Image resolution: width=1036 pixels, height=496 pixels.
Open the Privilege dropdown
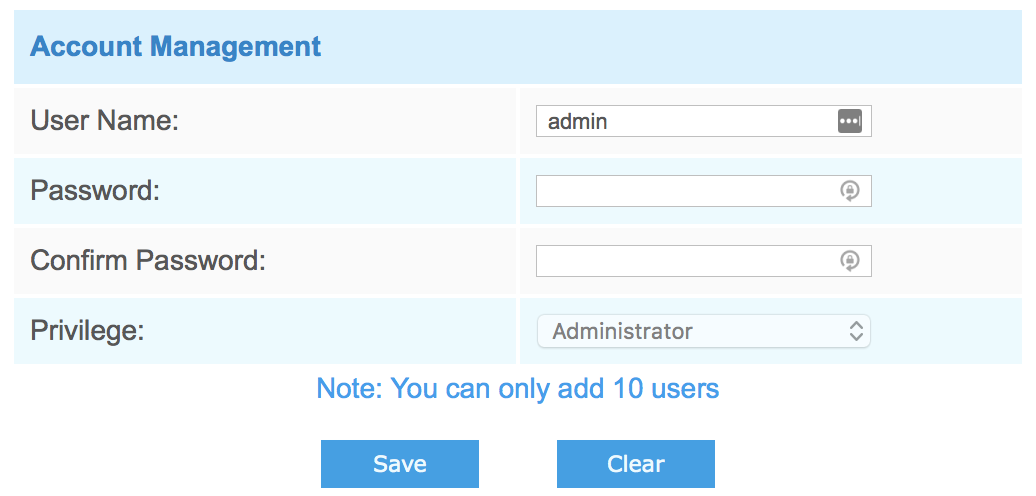(703, 331)
